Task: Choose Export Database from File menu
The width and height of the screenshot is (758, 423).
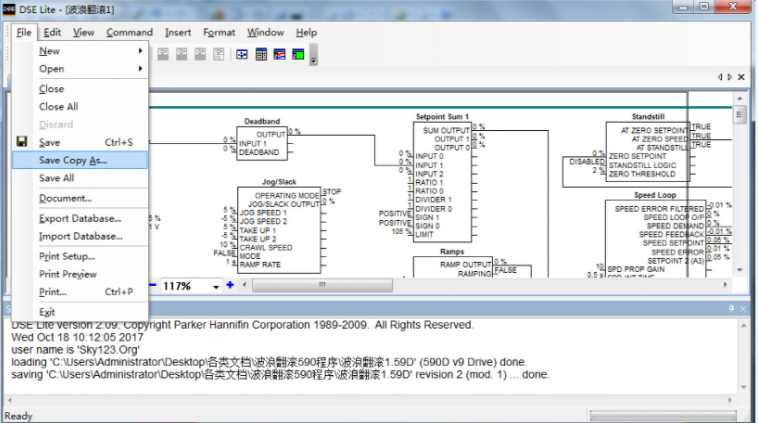Action: (80, 218)
